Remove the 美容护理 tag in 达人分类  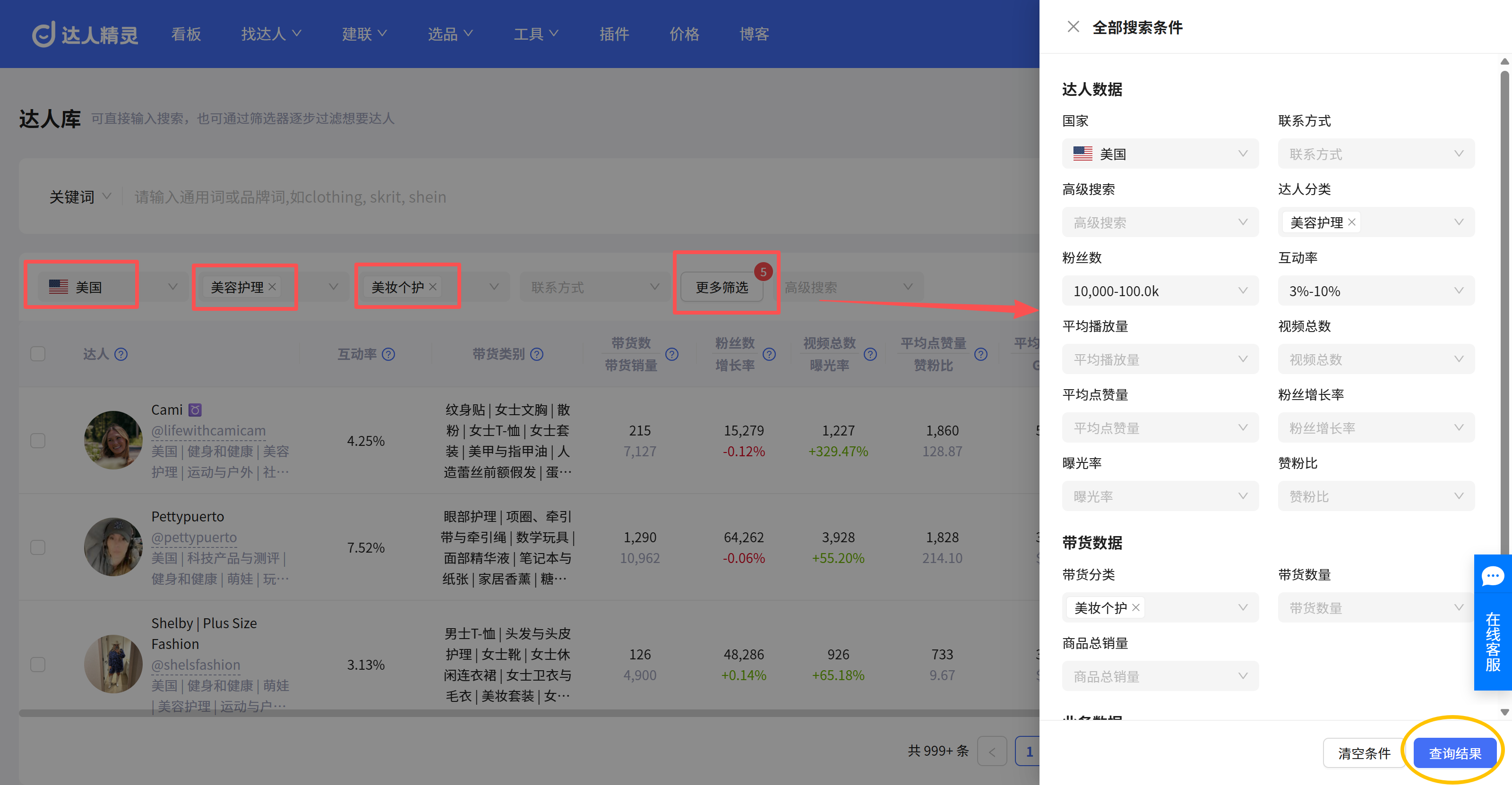coord(1352,222)
